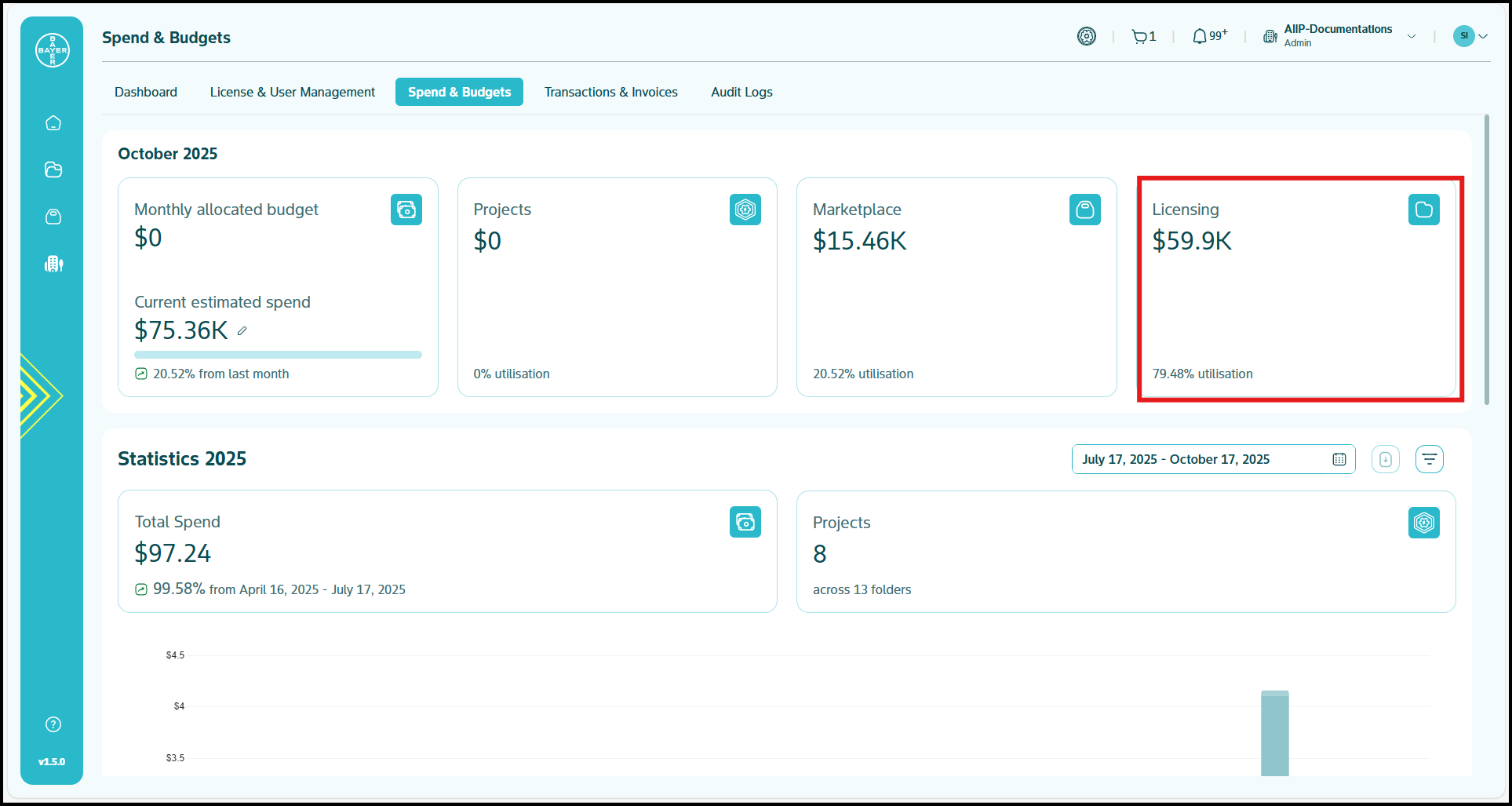
Task: Open the date range picker field
Action: pos(1213,459)
